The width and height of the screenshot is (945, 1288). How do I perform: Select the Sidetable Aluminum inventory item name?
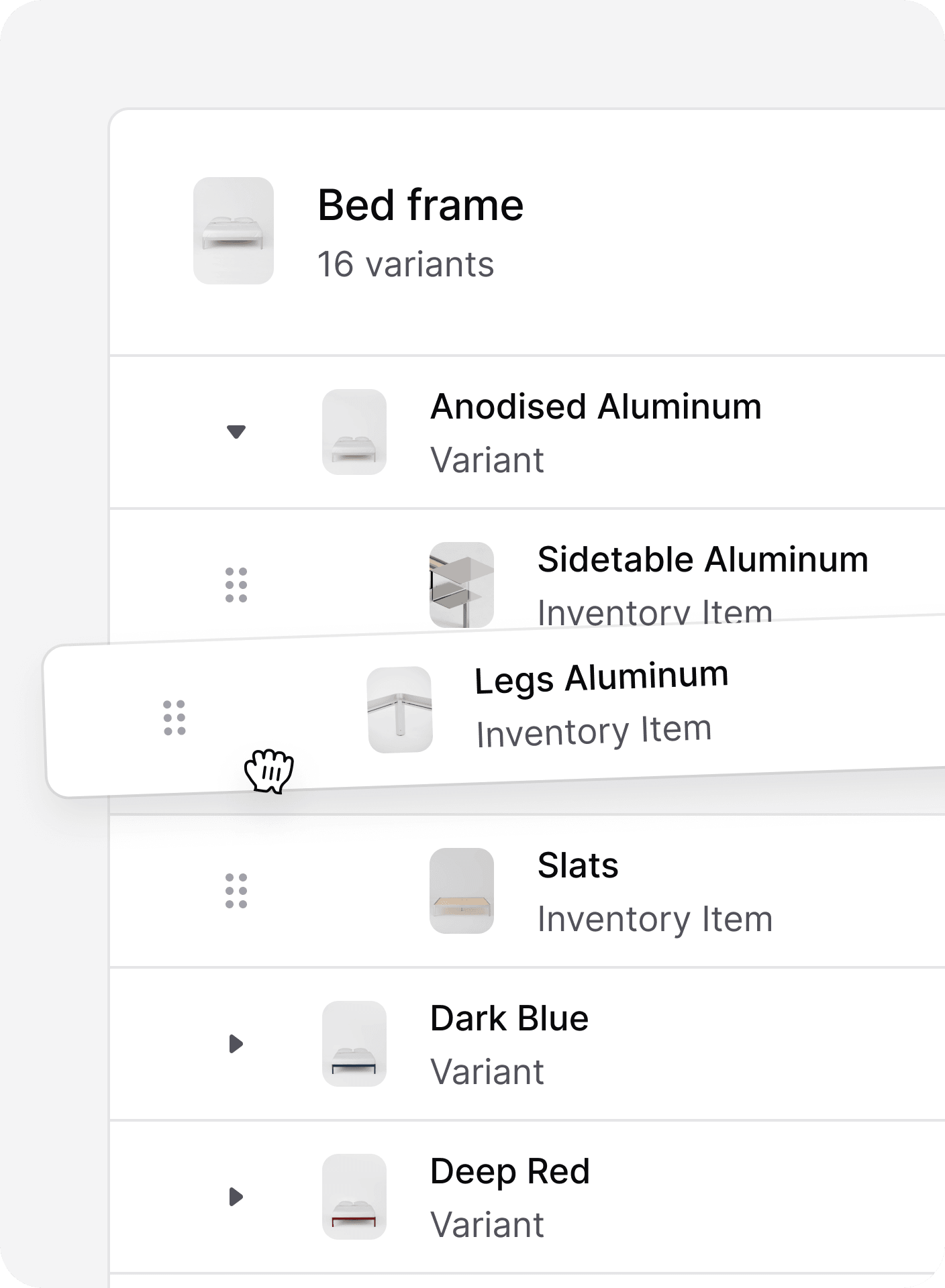pyautogui.click(x=703, y=560)
